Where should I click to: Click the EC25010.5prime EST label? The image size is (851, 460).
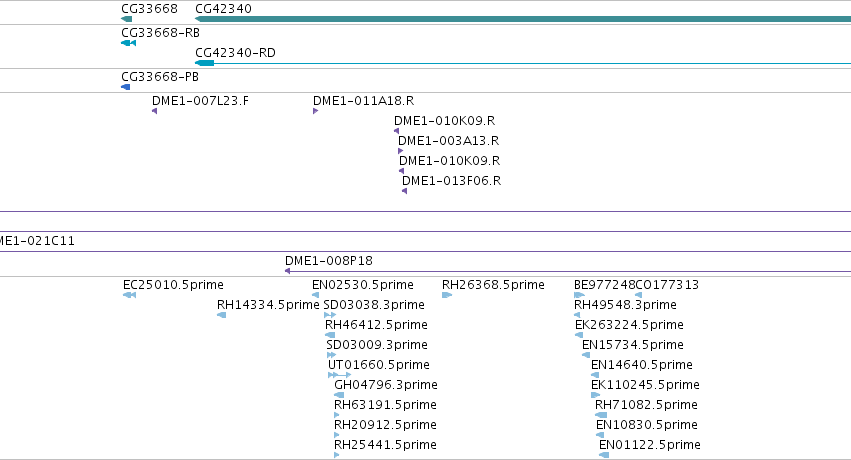coord(173,285)
